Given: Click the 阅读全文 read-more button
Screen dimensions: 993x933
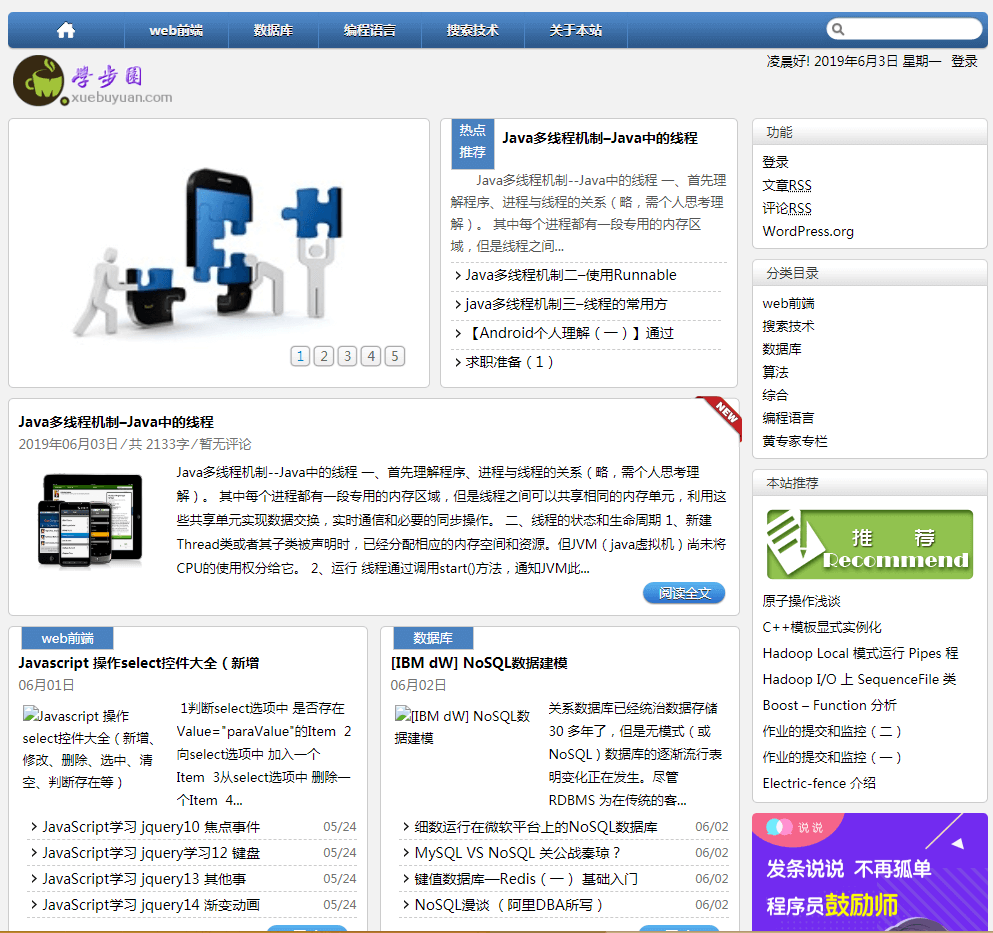Looking at the screenshot, I should coord(683,593).
